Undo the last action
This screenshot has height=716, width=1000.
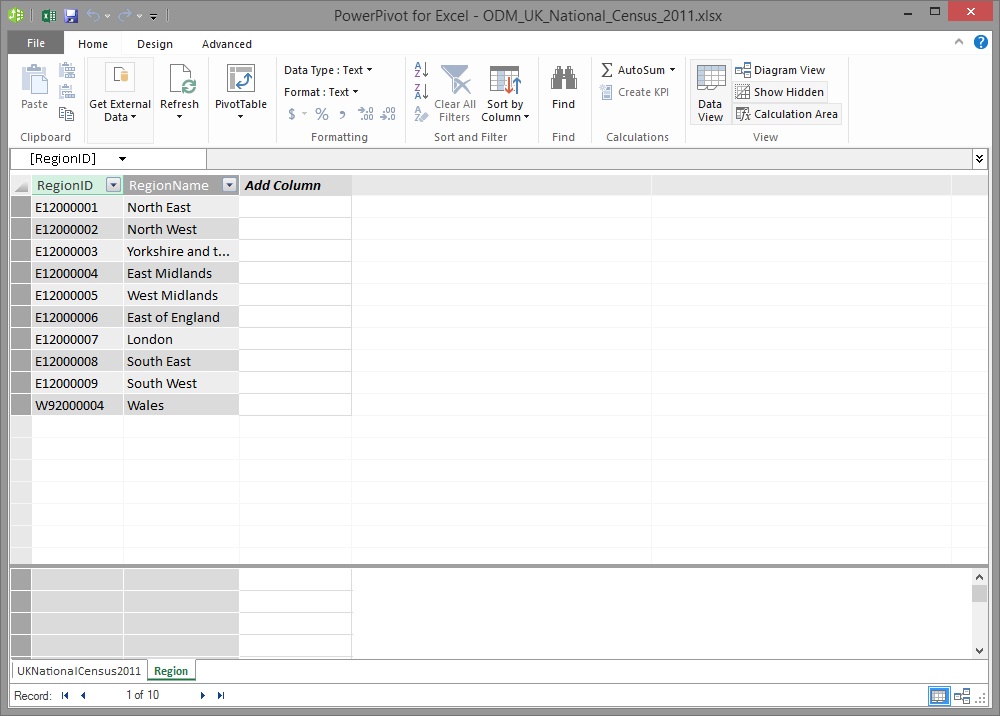[93, 15]
